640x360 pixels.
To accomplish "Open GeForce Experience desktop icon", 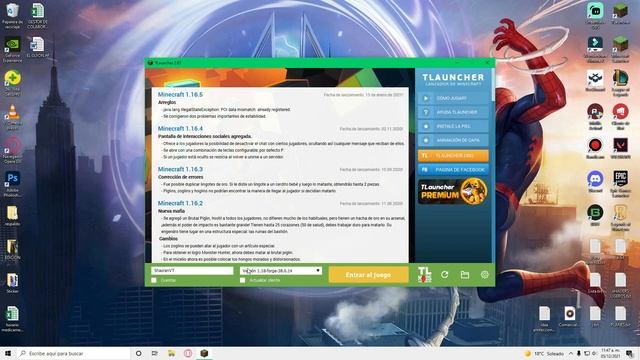I will [12, 50].
